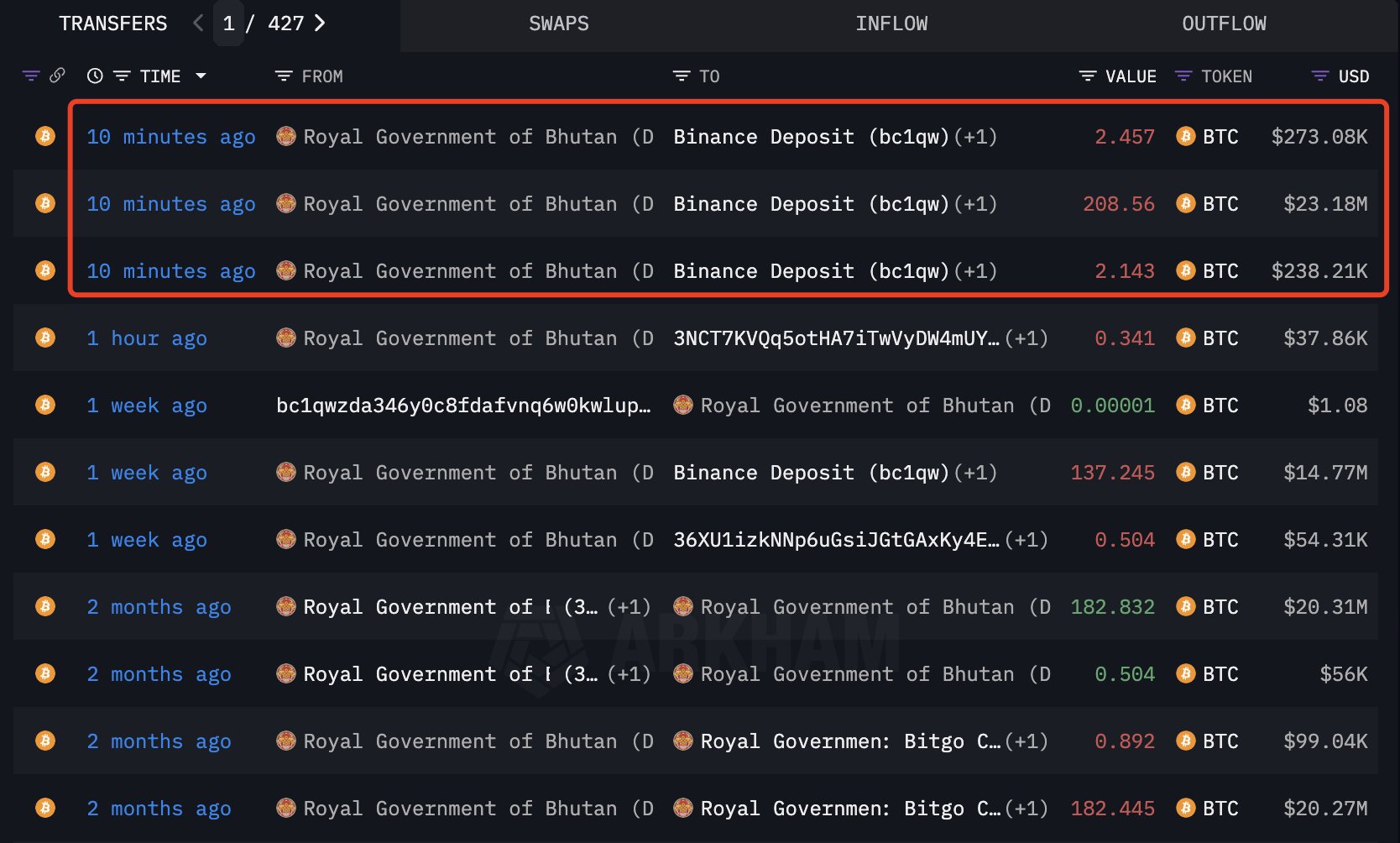Click Bitcoin icon at start of 0.892 row
This screenshot has width=1400, height=843.
tap(45, 741)
